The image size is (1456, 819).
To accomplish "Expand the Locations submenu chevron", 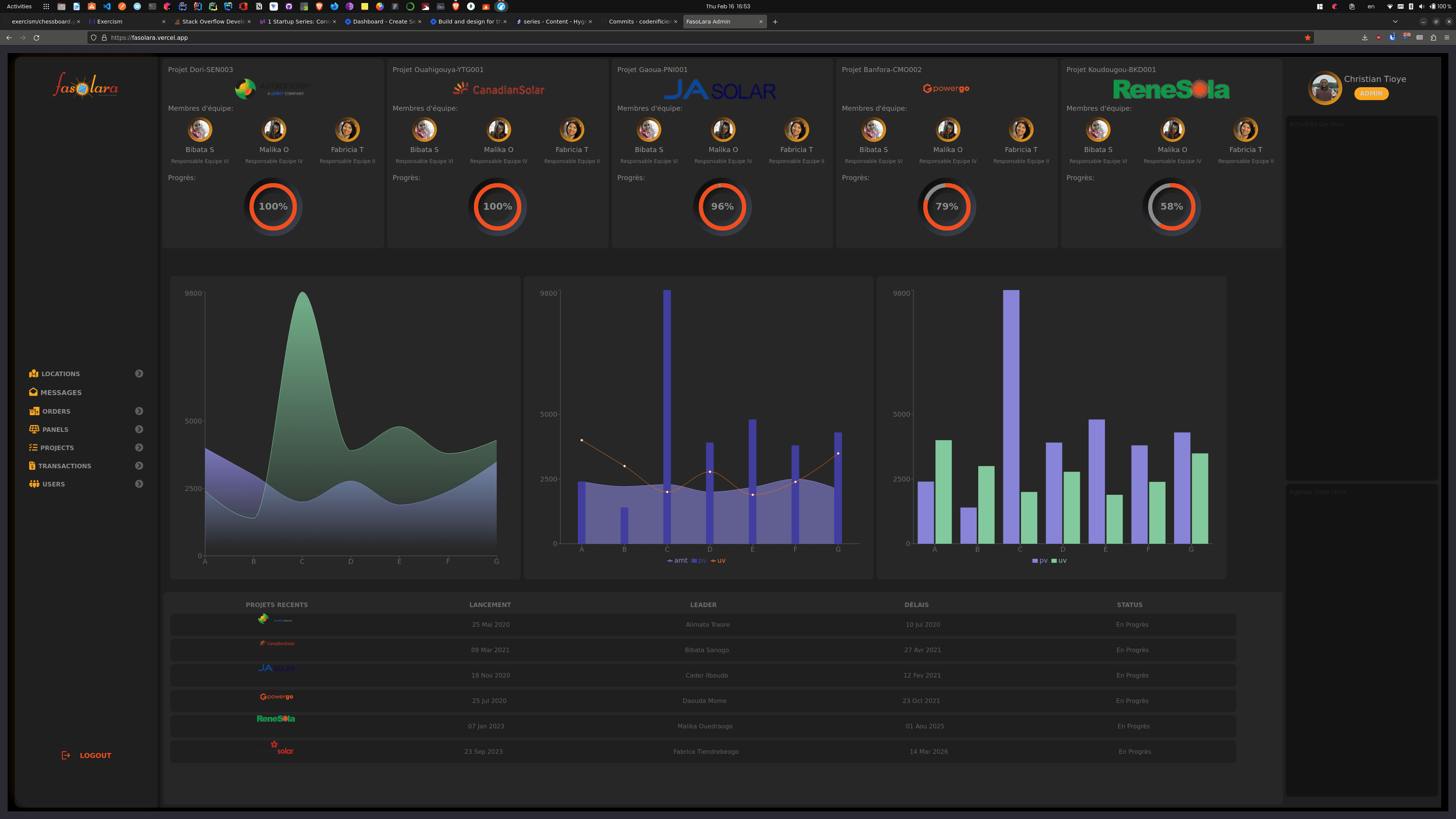I will point(139,373).
